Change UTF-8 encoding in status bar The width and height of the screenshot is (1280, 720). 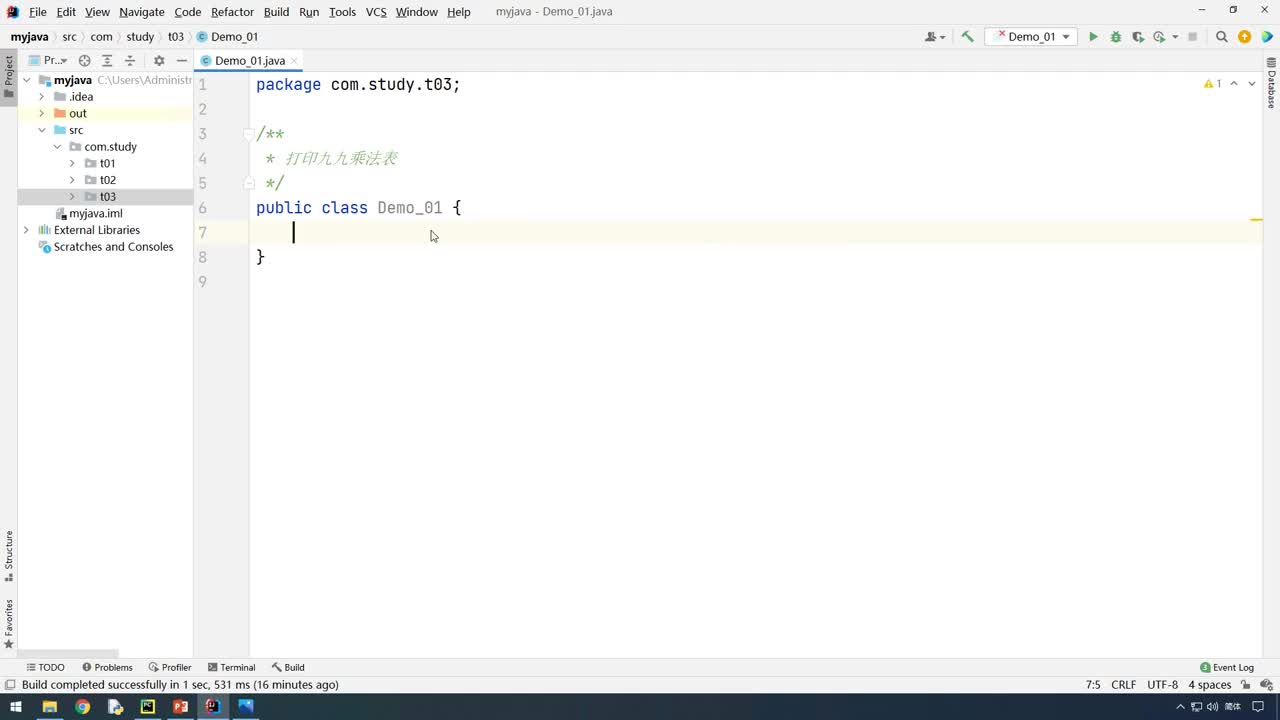tap(1163, 685)
